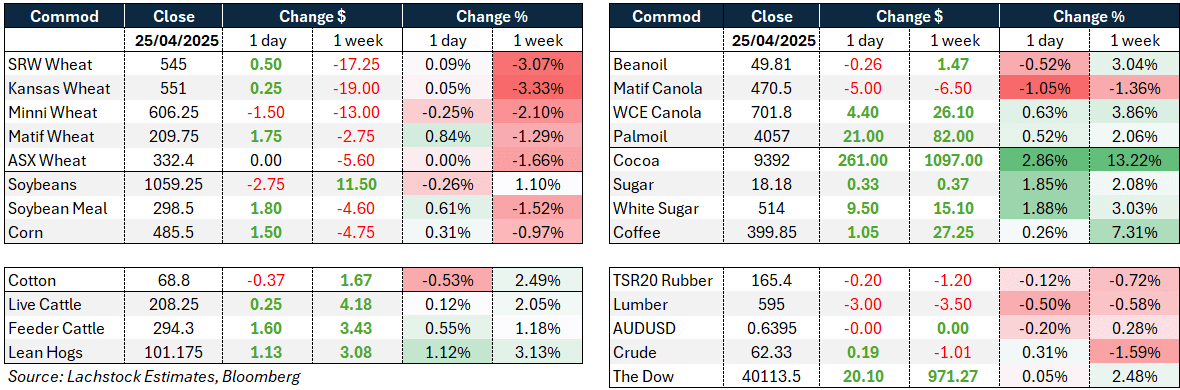Viewport: 1180px width, 390px height.
Task: Select the Cocoa 1 week 13.22% cell
Action: (1133, 160)
